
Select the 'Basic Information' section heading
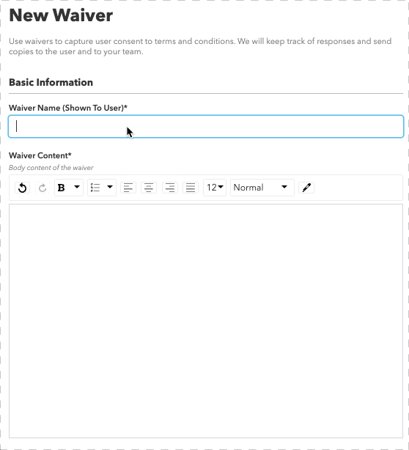[x=51, y=82]
